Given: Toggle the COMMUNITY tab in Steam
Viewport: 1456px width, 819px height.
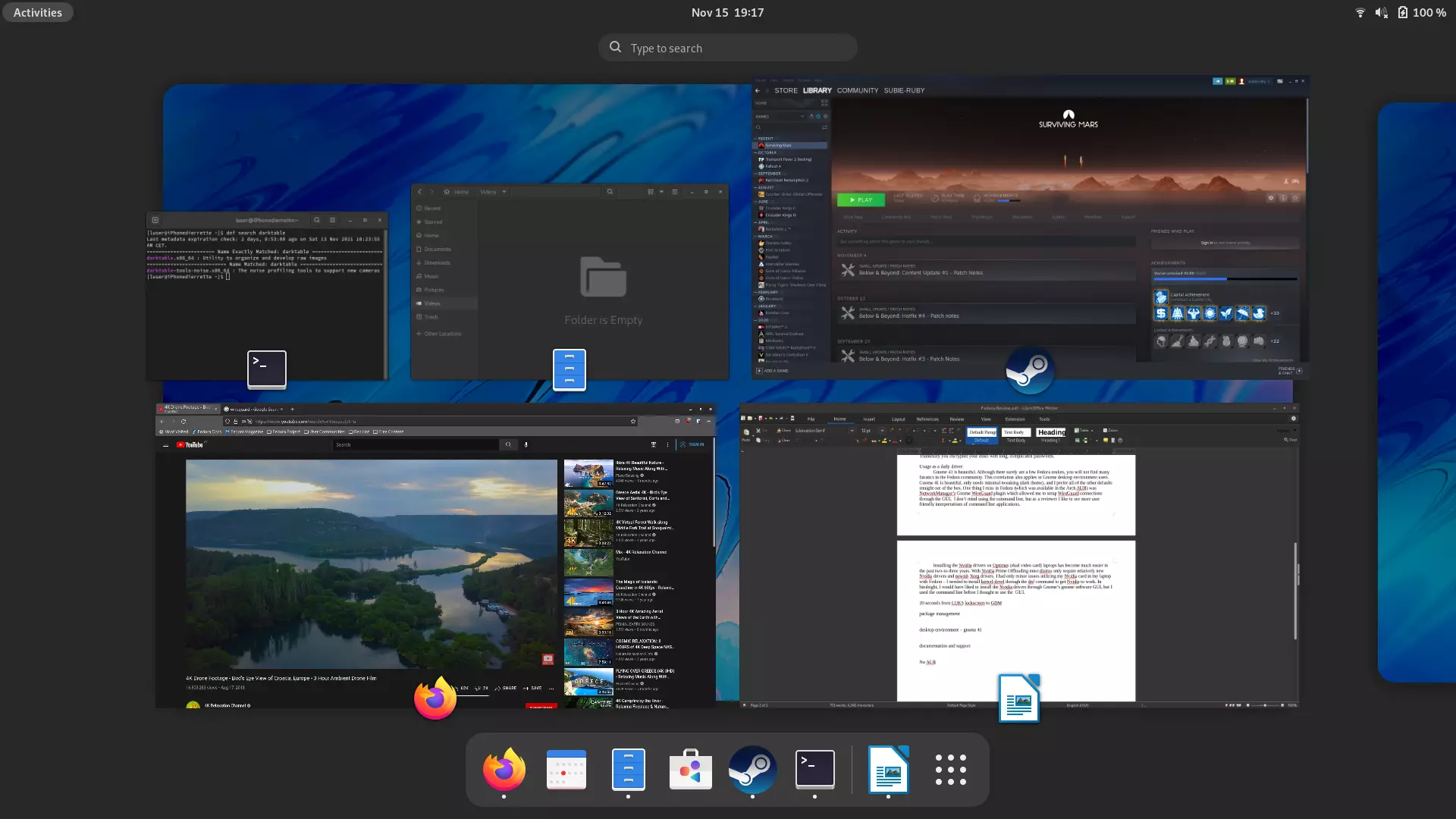Looking at the screenshot, I should point(858,90).
